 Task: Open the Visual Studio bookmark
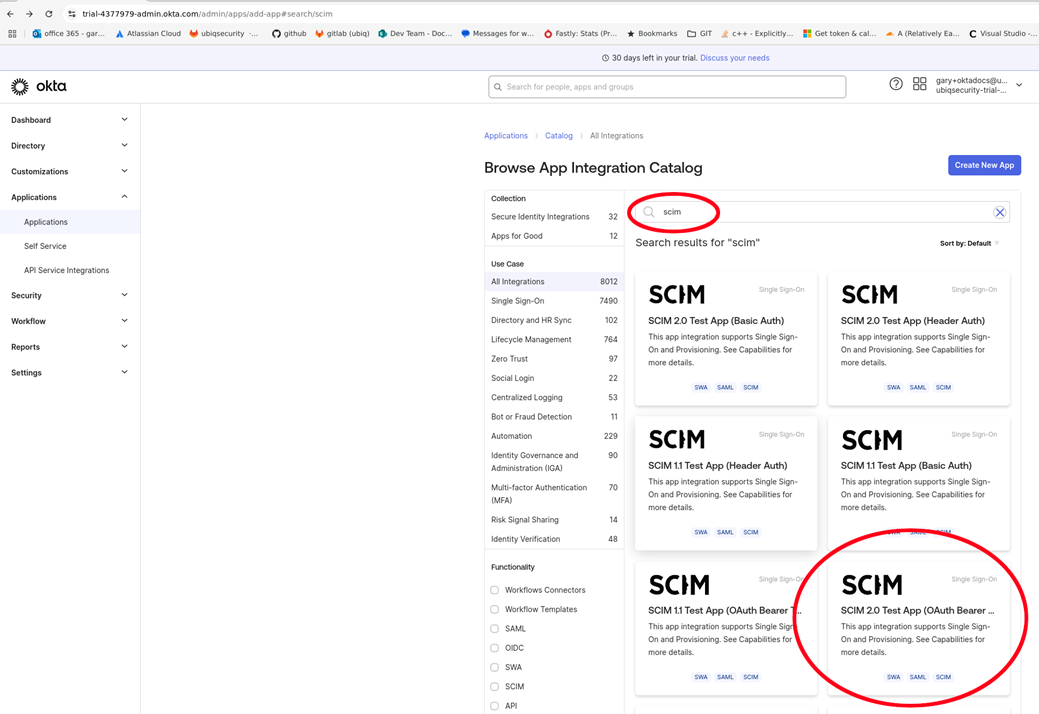[1001, 33]
